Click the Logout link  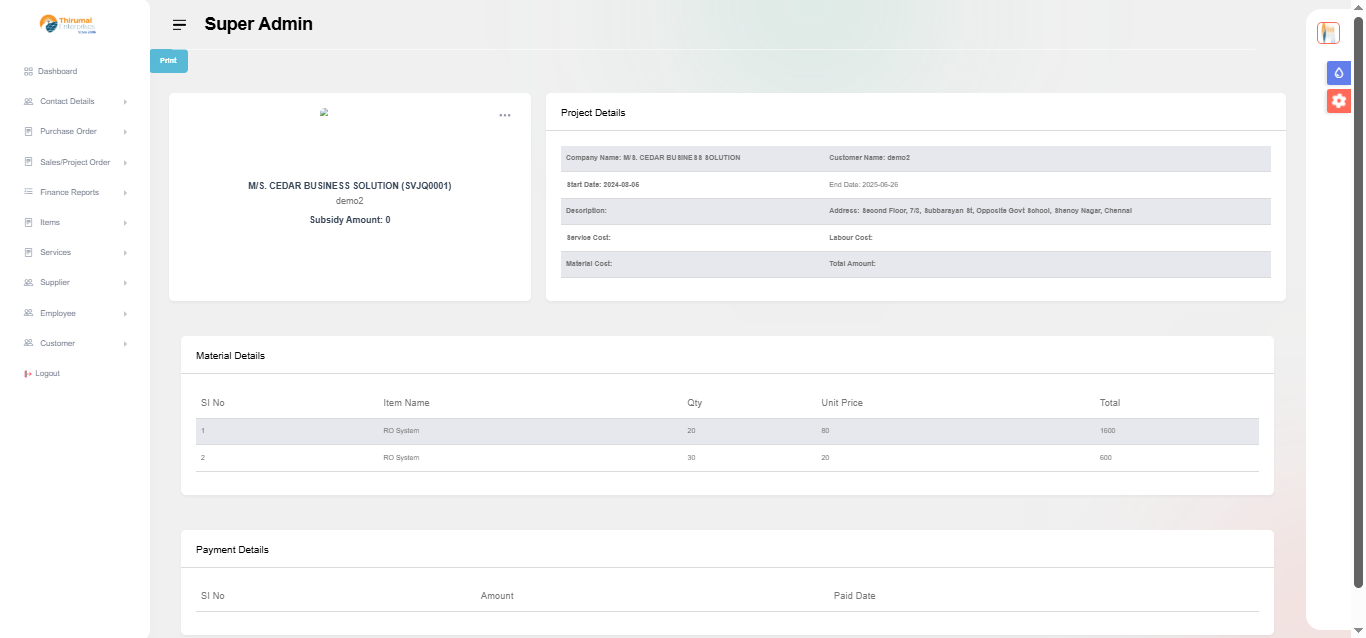click(x=47, y=374)
